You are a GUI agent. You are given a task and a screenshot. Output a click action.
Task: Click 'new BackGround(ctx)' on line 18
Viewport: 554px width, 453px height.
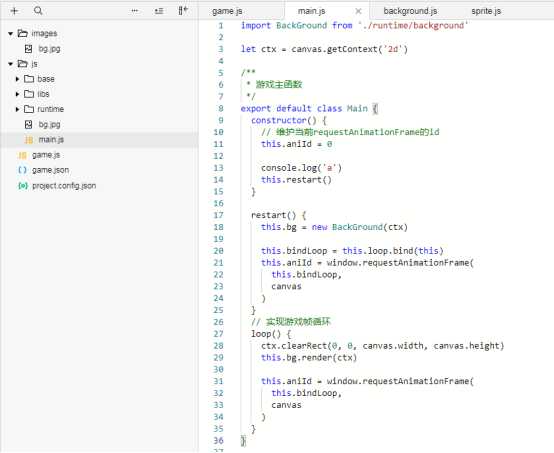coord(360,227)
